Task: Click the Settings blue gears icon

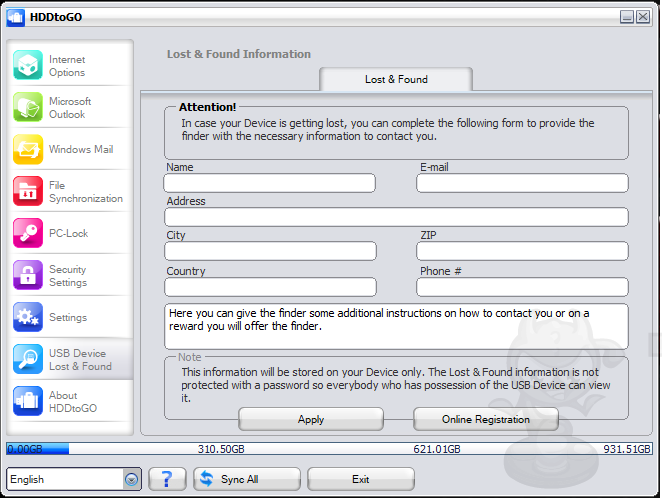Action: tap(28, 317)
